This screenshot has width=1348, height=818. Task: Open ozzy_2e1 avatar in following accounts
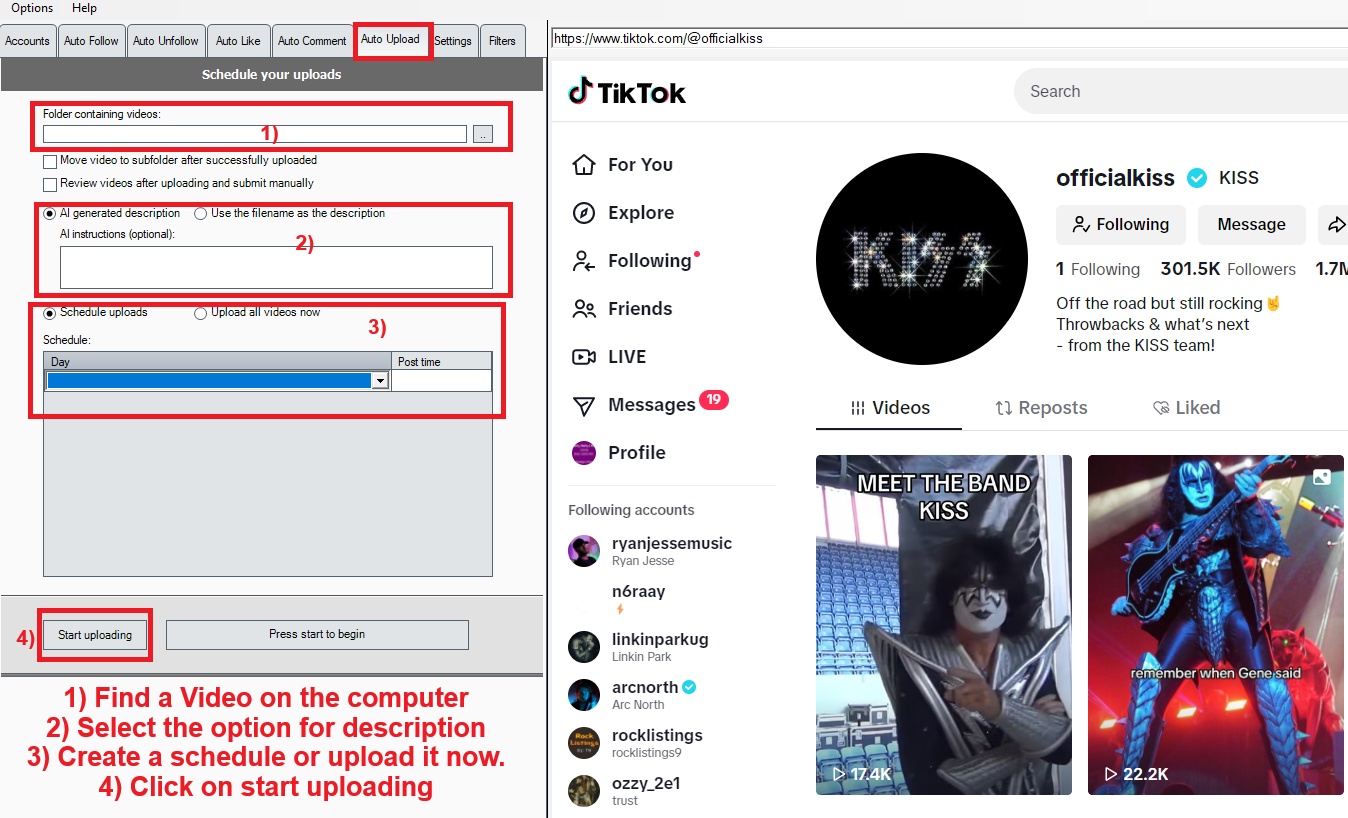tap(584, 791)
